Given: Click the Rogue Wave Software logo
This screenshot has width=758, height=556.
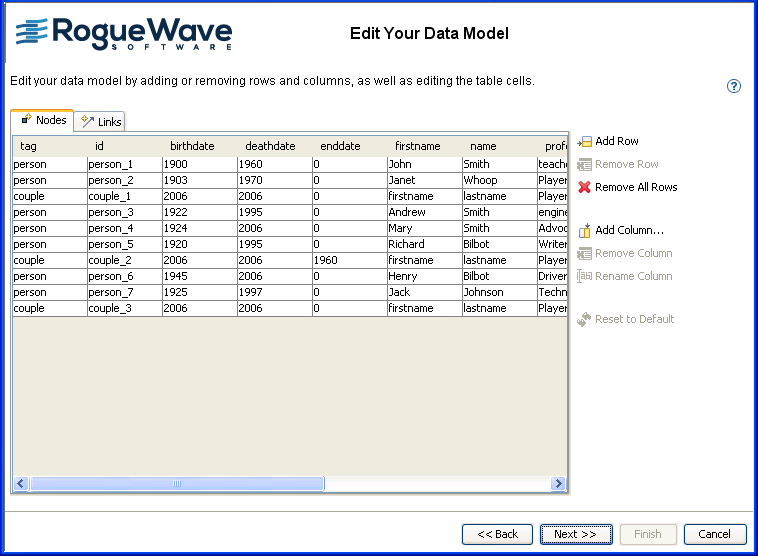Looking at the screenshot, I should coord(124,33).
